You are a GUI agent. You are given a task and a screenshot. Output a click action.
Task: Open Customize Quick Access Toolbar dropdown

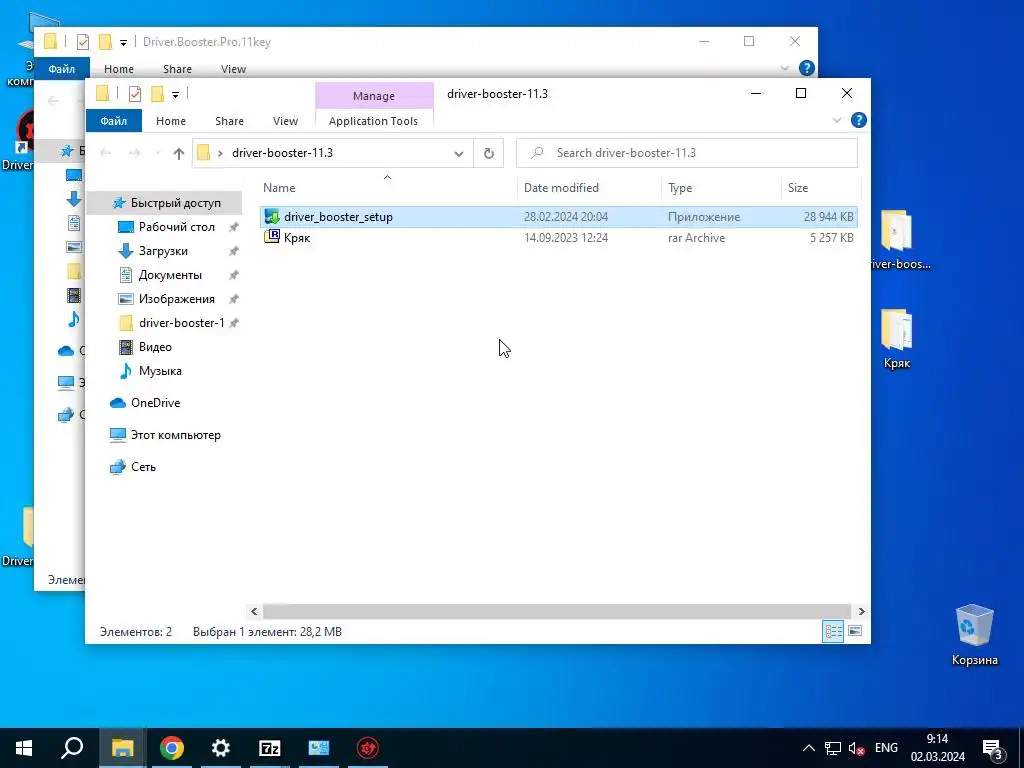point(175,95)
